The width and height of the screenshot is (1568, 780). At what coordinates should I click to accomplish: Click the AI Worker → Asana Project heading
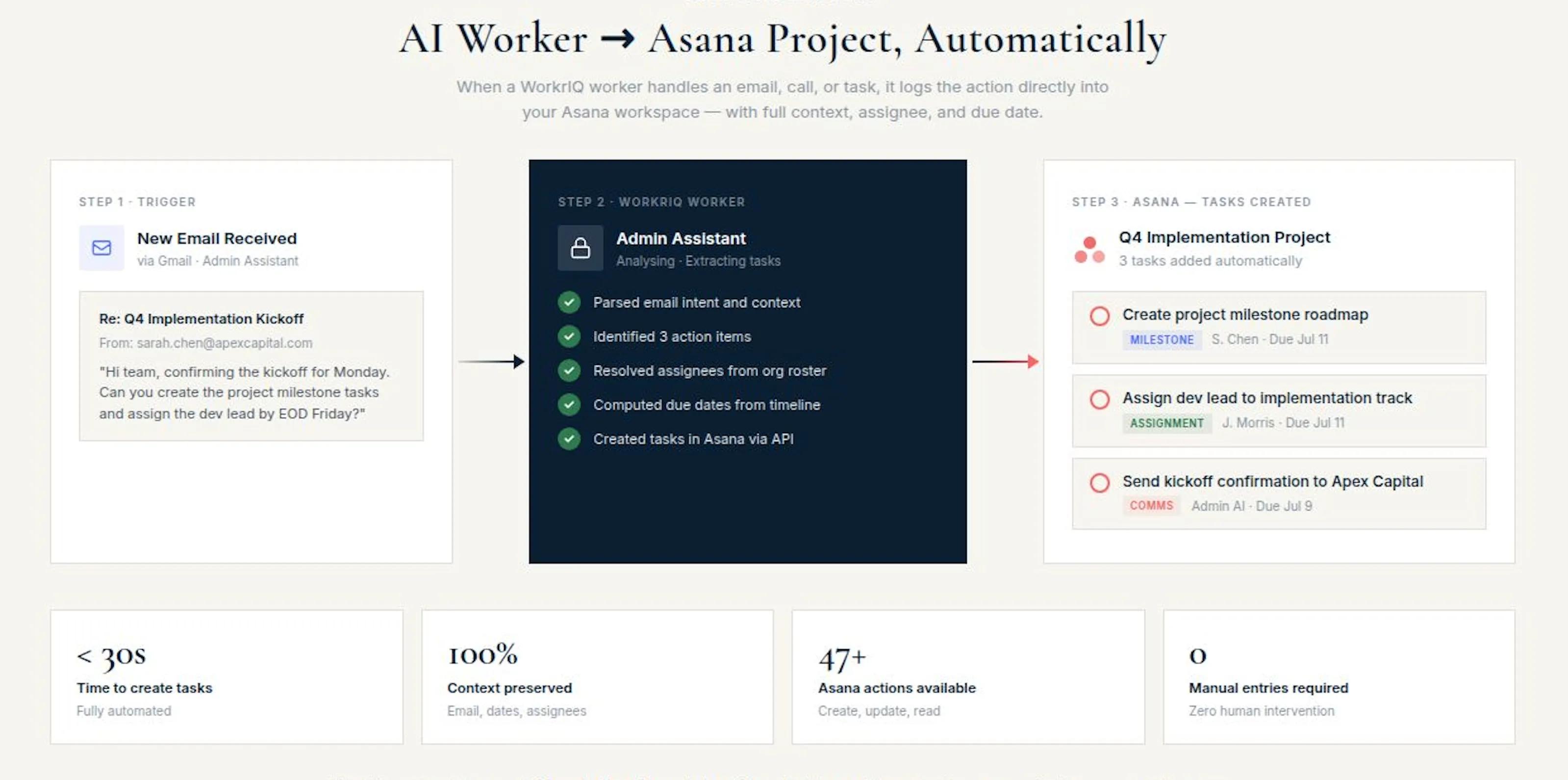[783, 40]
